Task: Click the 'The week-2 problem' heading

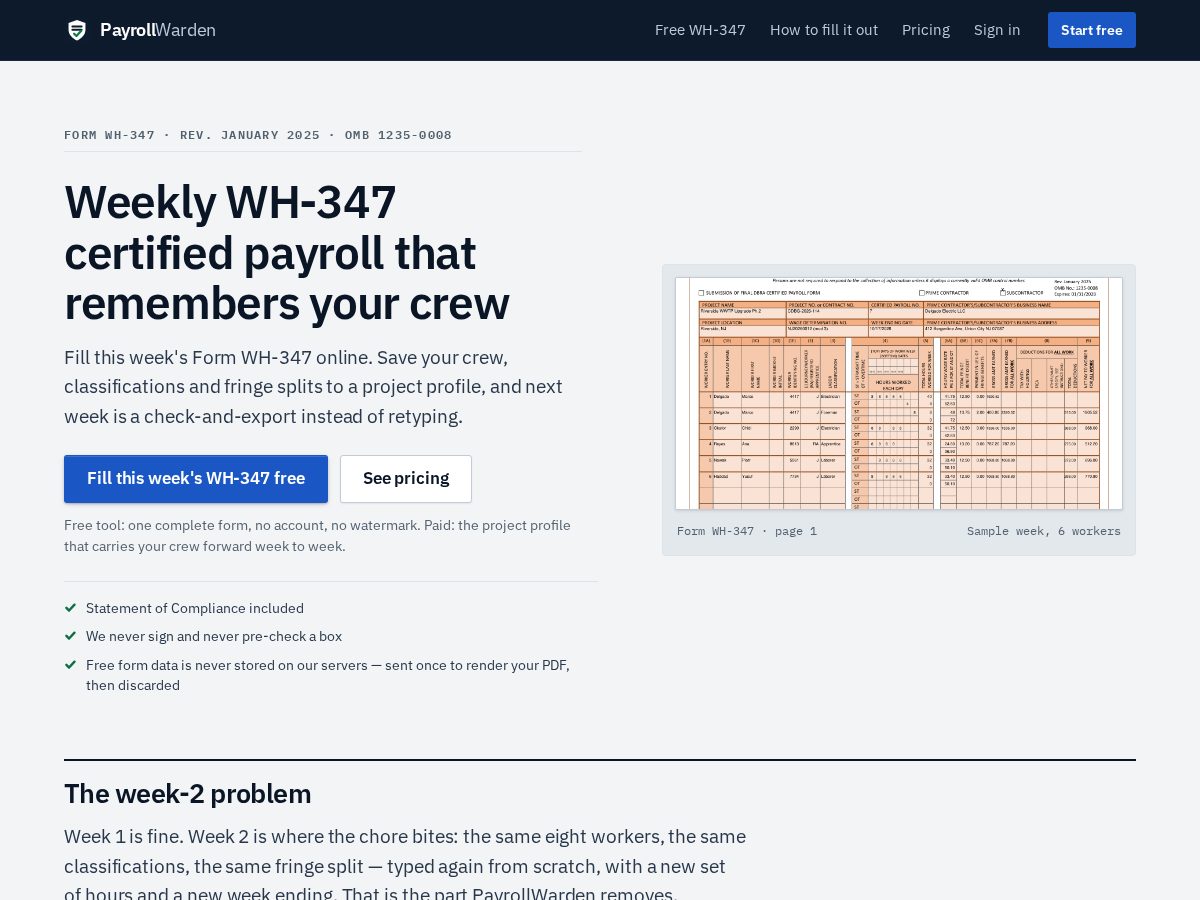Action: [x=188, y=794]
